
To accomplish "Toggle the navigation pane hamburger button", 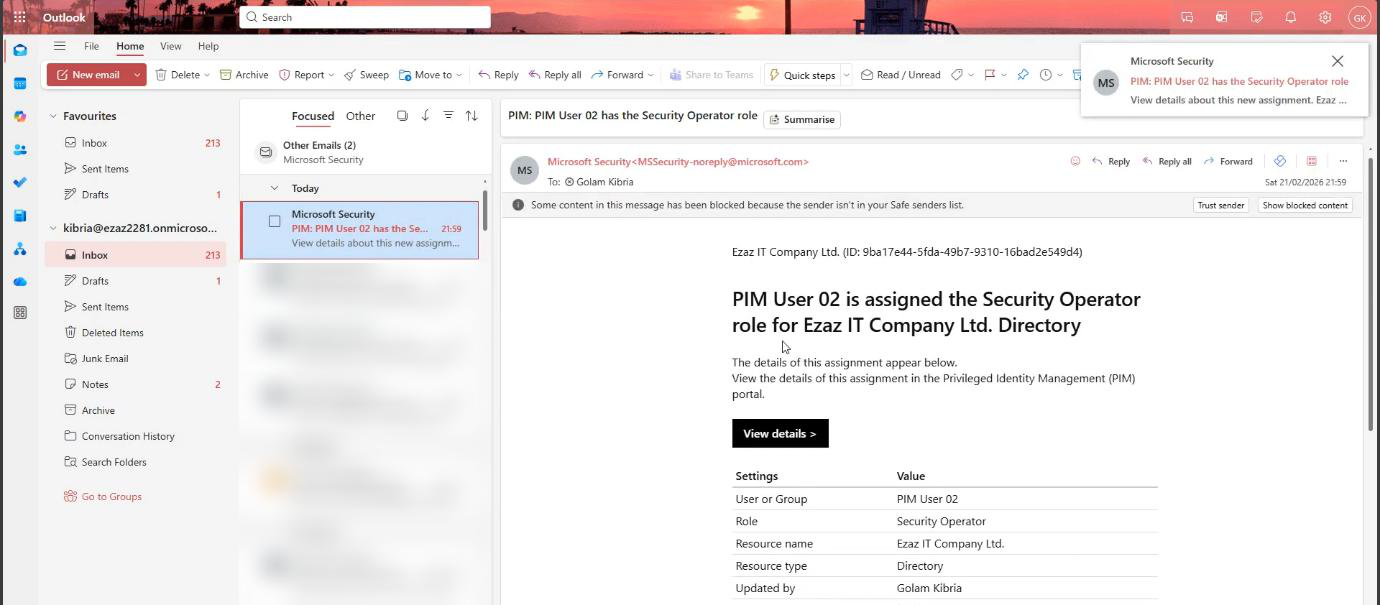I will pos(59,46).
